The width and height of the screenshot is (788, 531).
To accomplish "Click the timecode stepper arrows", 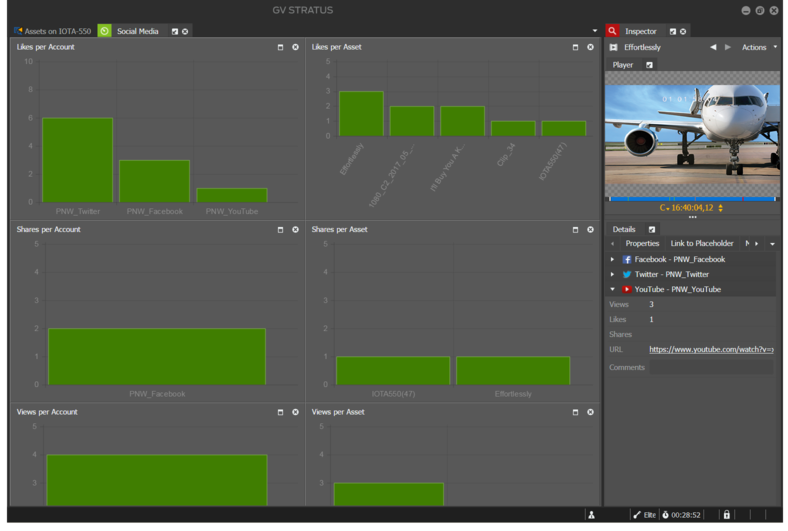I will coord(721,208).
